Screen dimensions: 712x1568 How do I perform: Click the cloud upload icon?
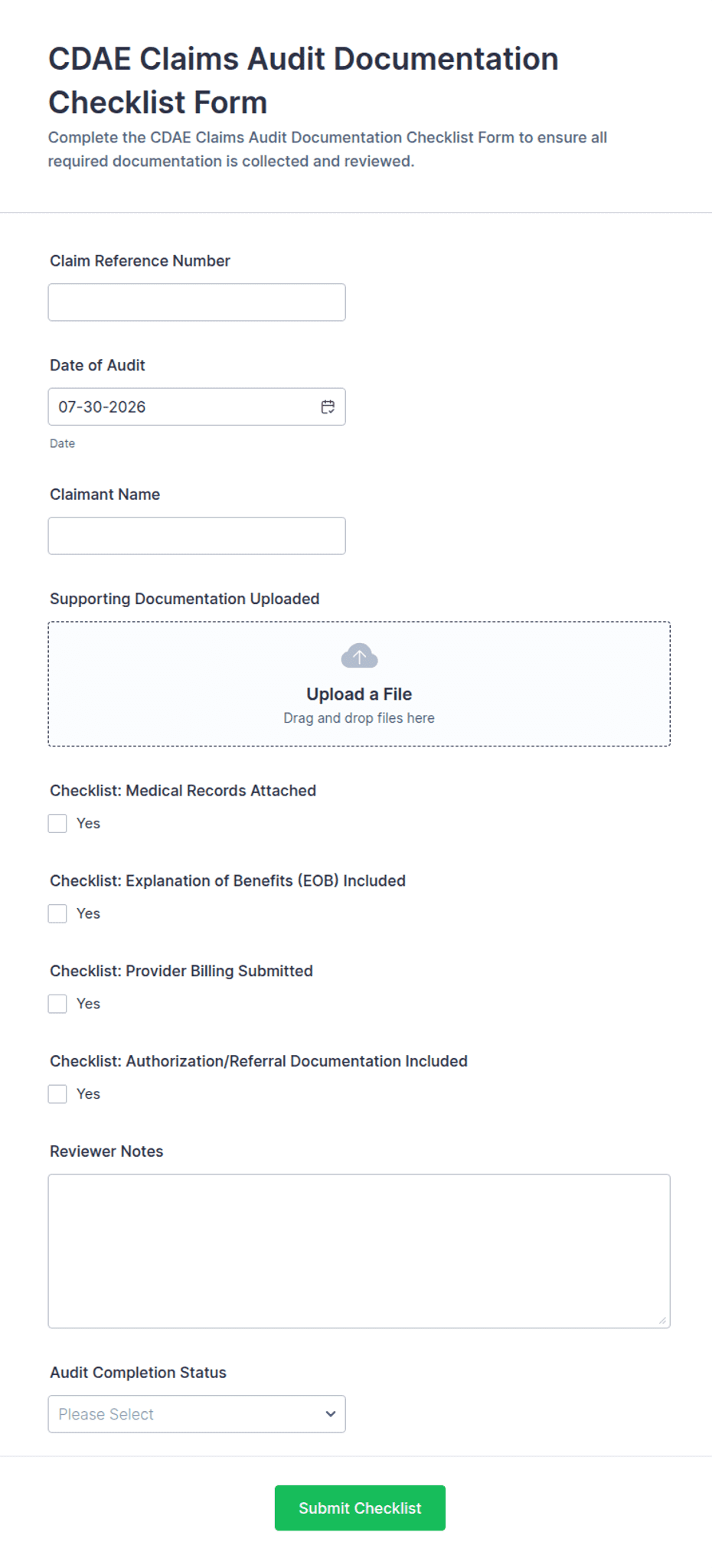[359, 656]
